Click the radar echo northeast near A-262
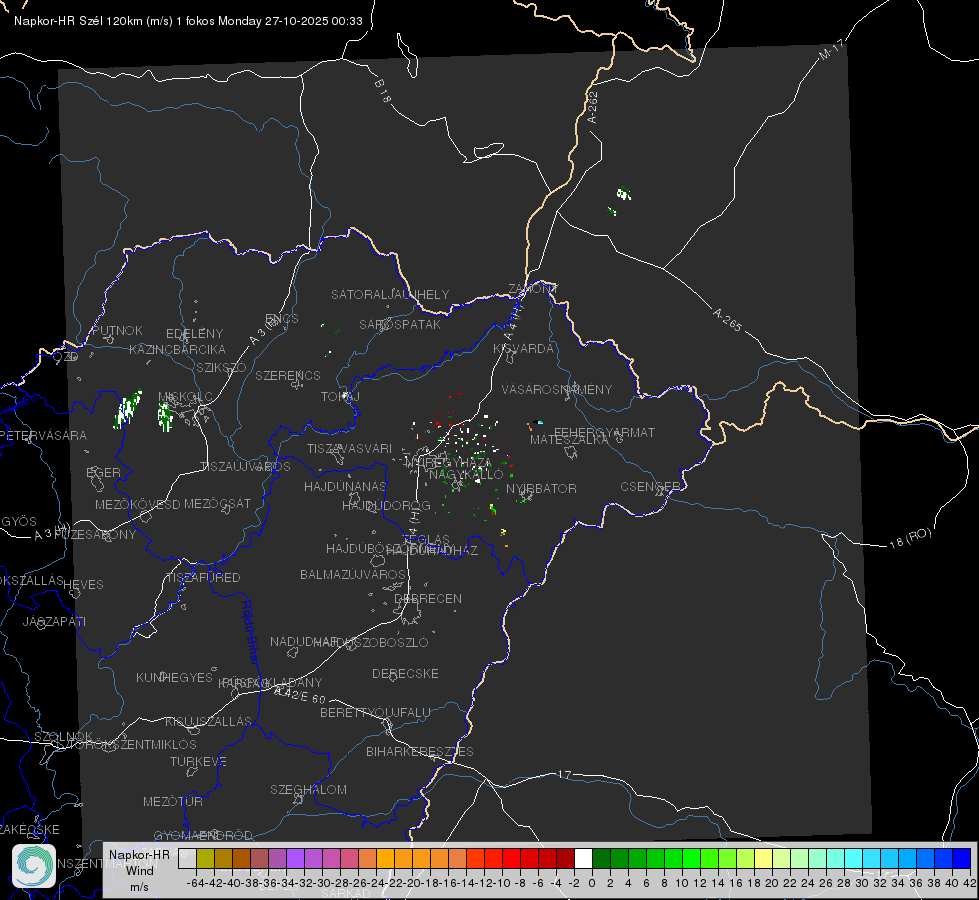Viewport: 979px width, 900px height. coord(623,194)
